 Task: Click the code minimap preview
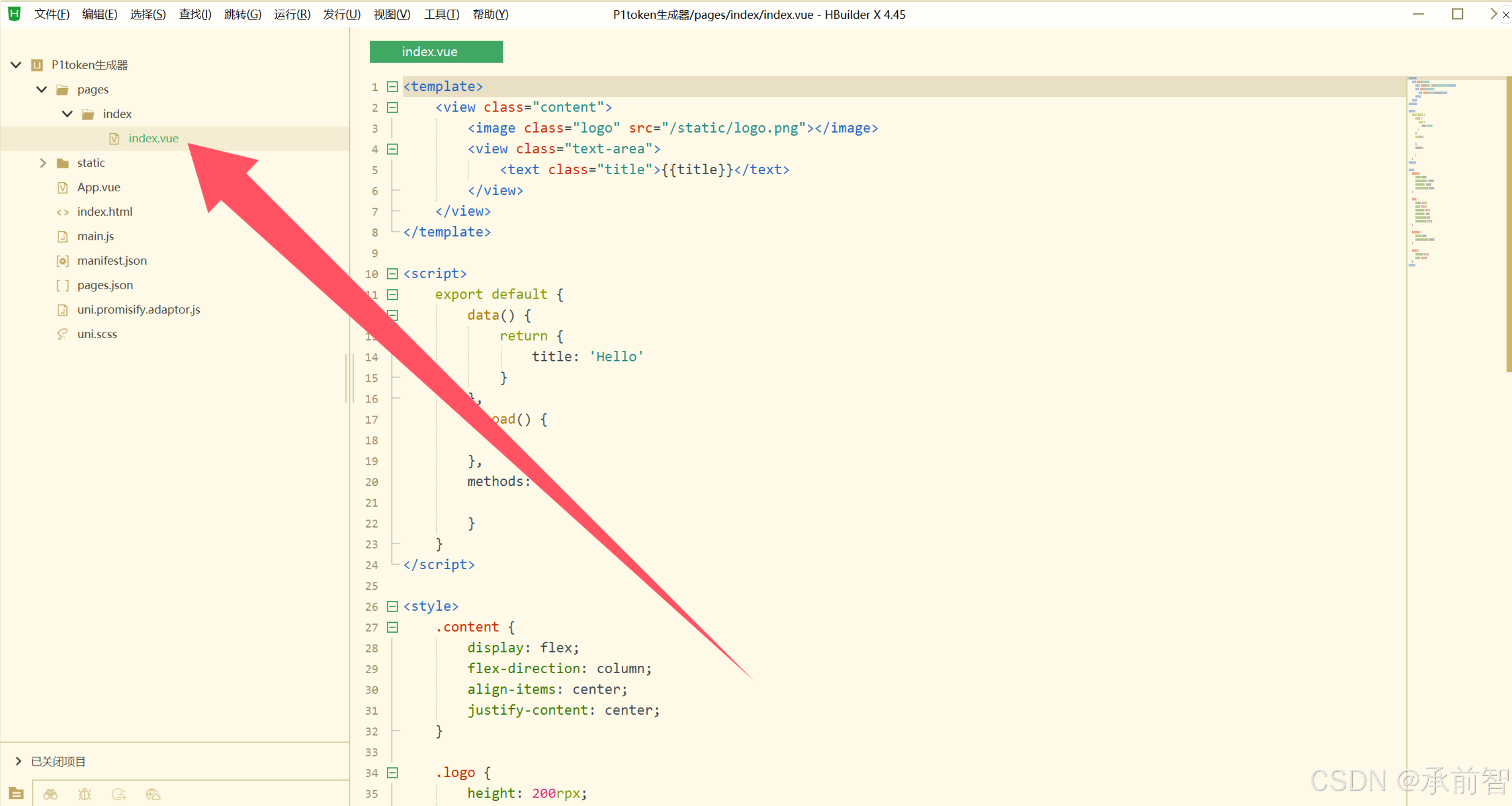[1432, 170]
